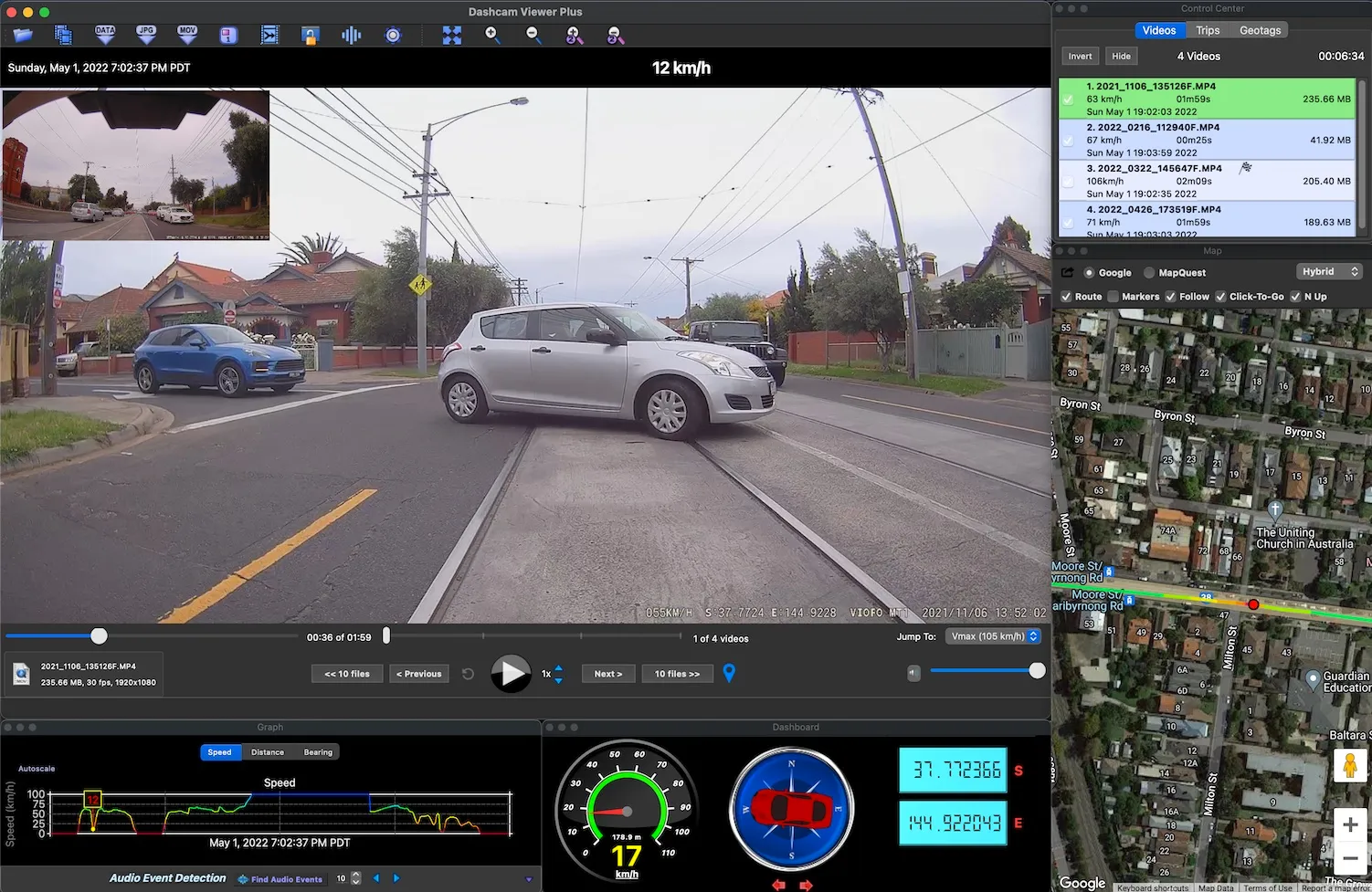Toggle full-screen fit with arrows icon
Image resolution: width=1372 pixels, height=892 pixels.
coord(452,36)
